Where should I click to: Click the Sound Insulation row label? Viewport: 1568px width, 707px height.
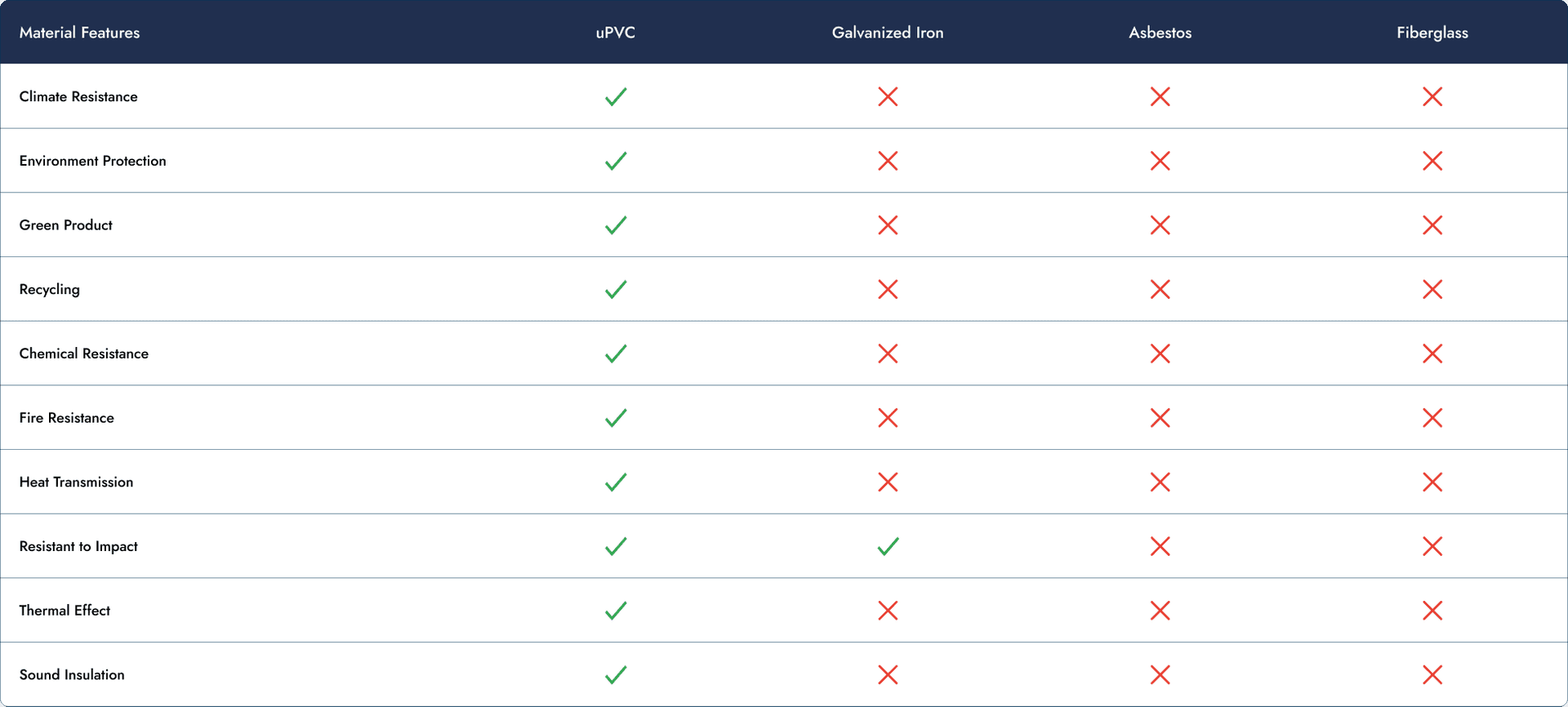tap(72, 674)
